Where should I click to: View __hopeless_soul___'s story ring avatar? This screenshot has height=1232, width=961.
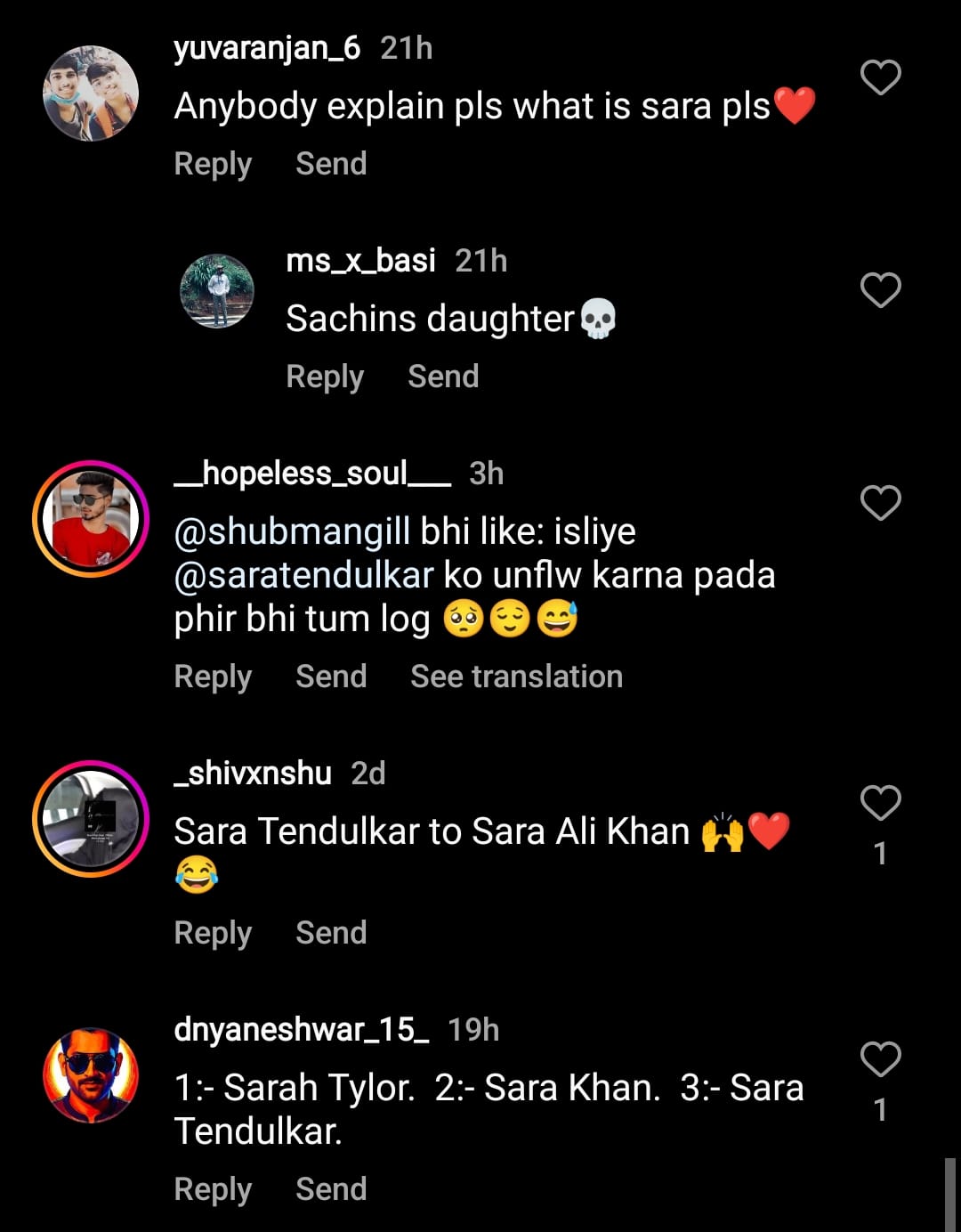[x=91, y=519]
